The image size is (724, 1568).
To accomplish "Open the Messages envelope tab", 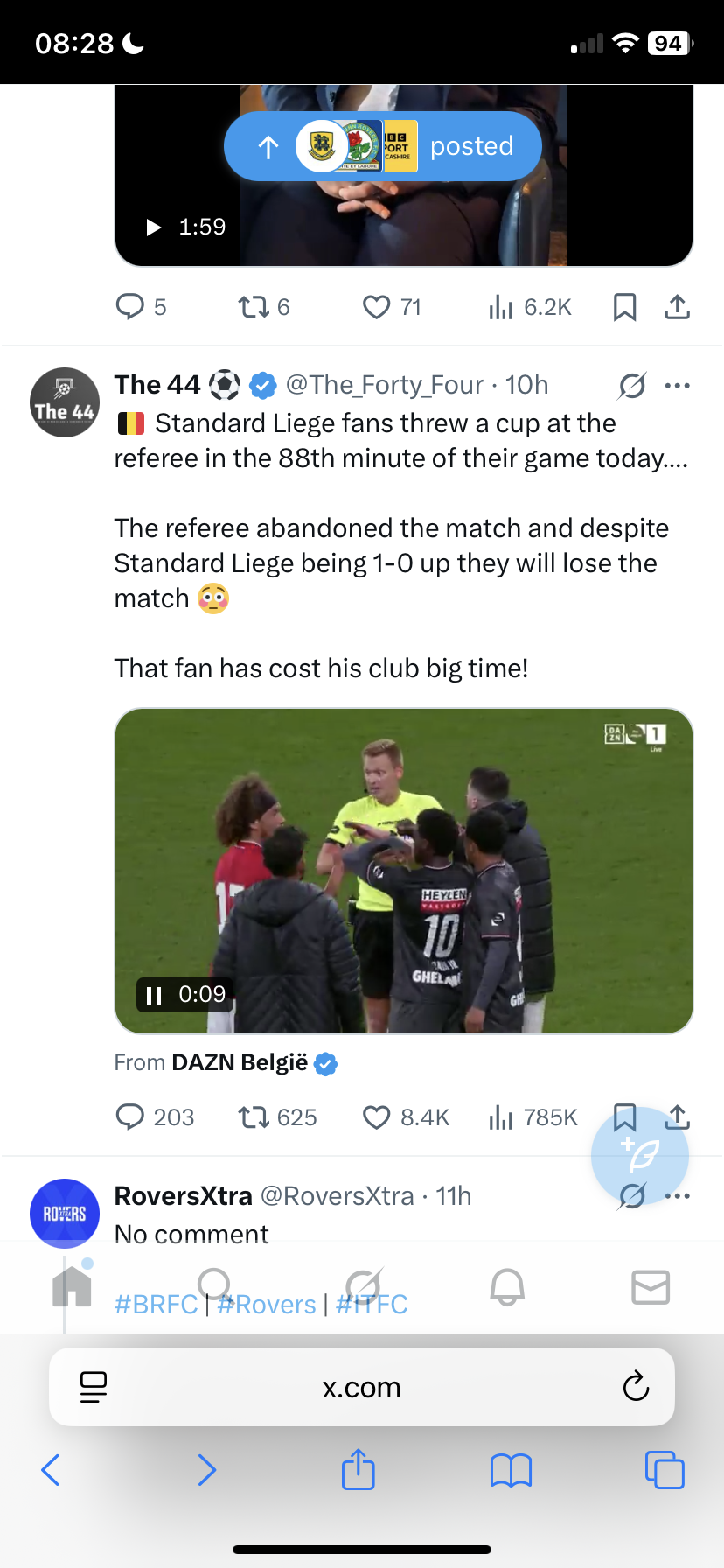I will point(651,1287).
